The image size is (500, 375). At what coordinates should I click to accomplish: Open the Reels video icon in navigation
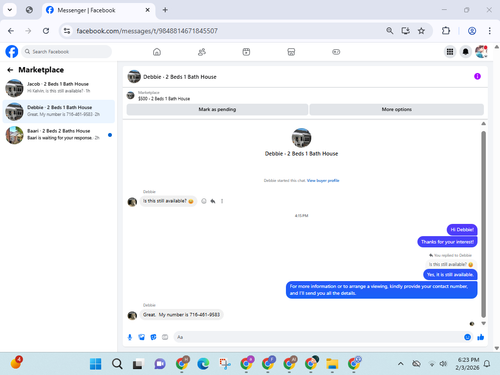(x=246, y=52)
